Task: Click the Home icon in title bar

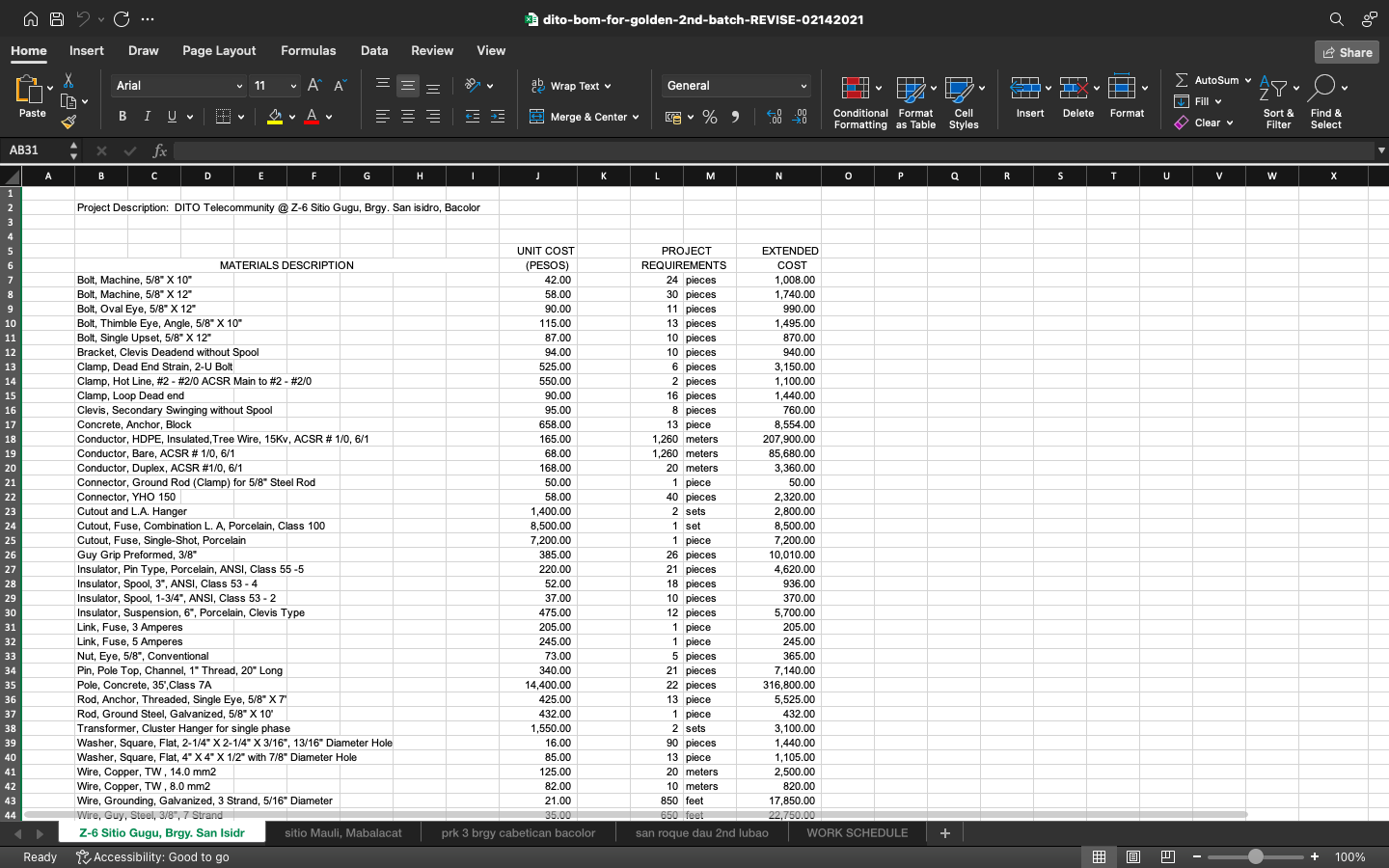Action: tap(31, 19)
